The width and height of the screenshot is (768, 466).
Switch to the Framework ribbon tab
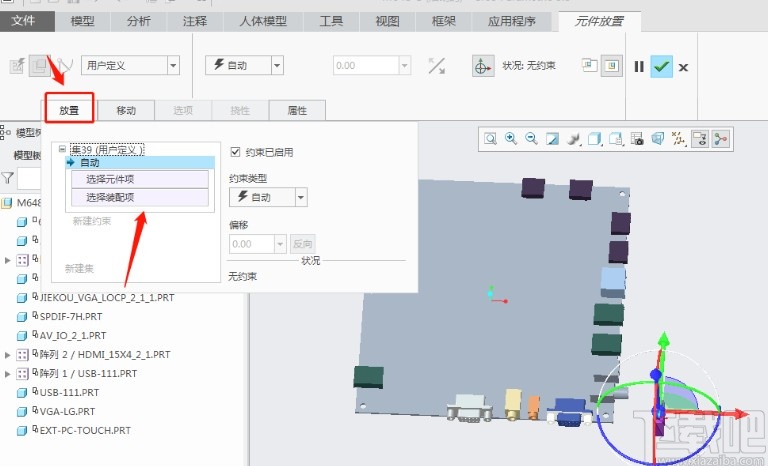[444, 22]
